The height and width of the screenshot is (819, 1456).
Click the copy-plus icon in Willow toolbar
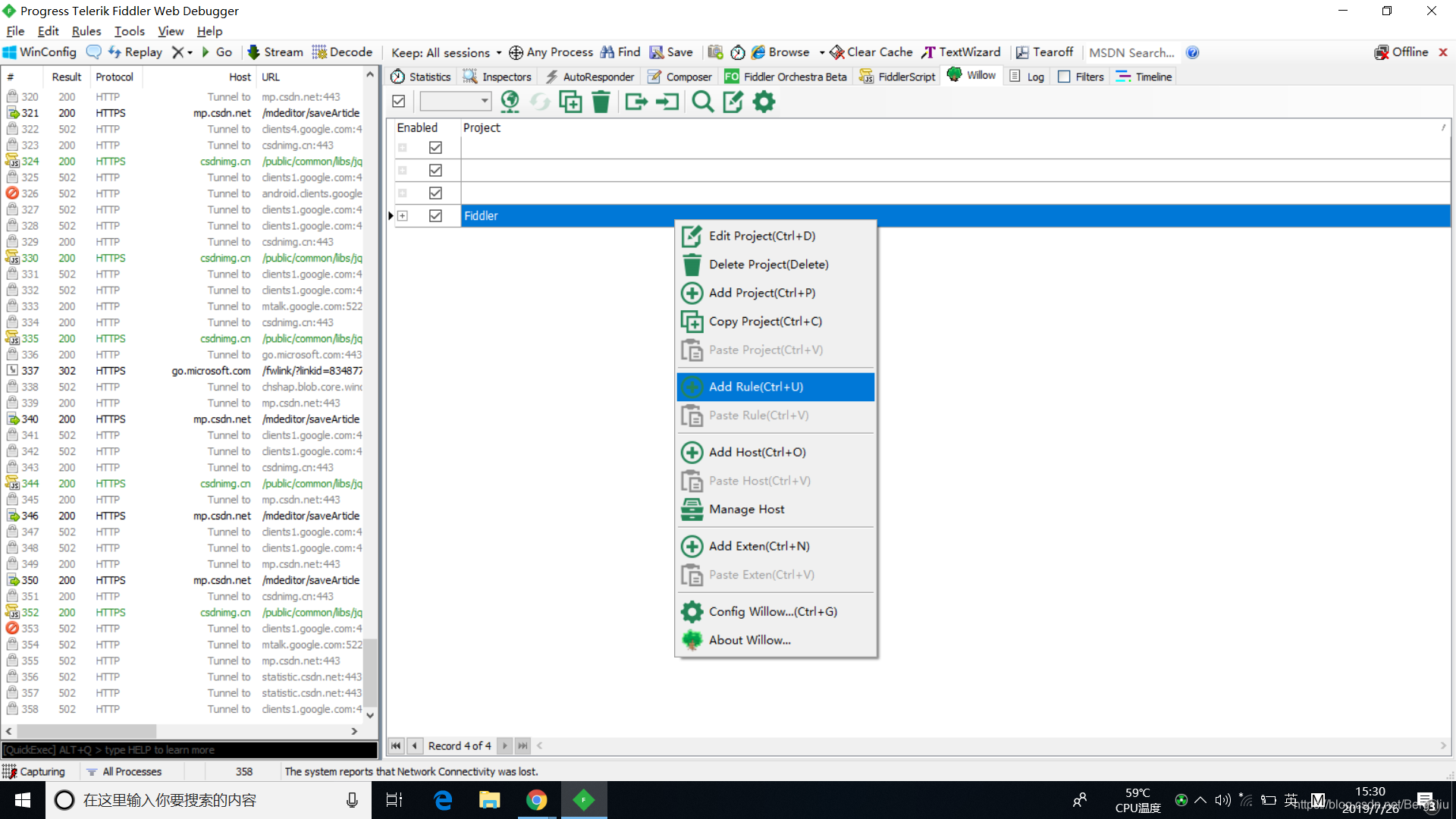570,102
